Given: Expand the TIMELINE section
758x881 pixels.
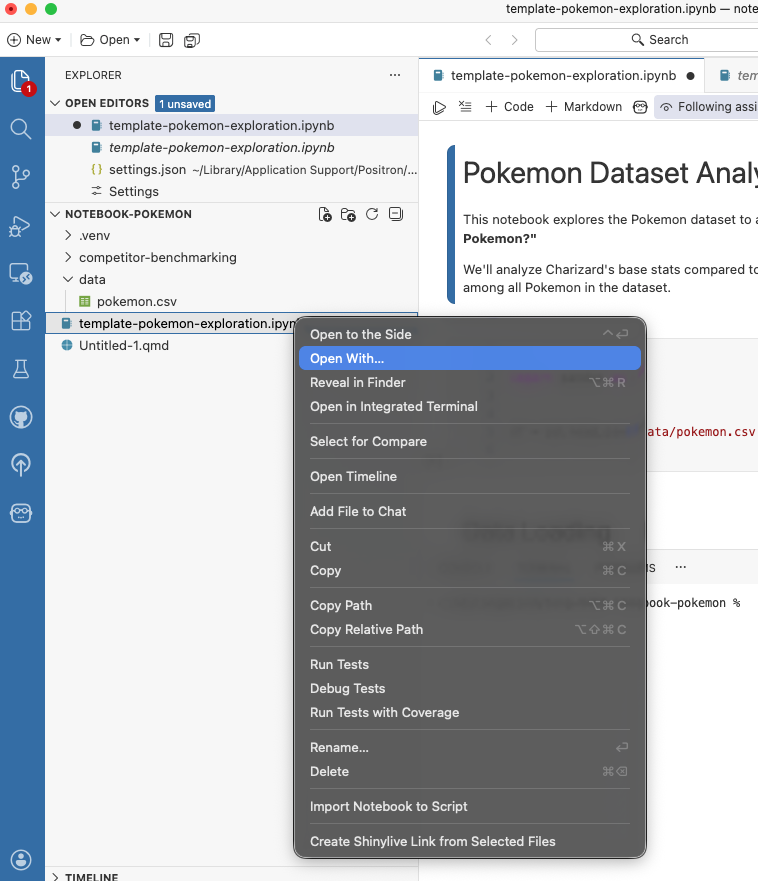Looking at the screenshot, I should pyautogui.click(x=91, y=876).
